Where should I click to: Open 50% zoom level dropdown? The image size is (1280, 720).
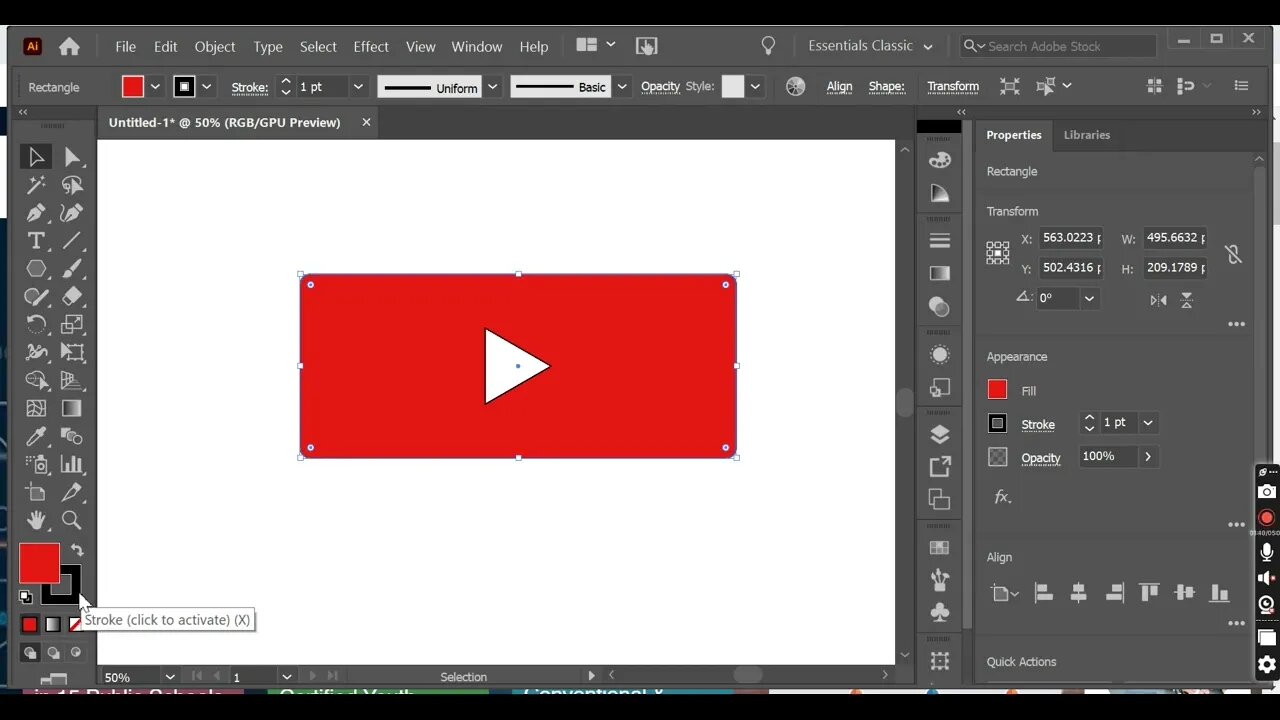pos(170,677)
